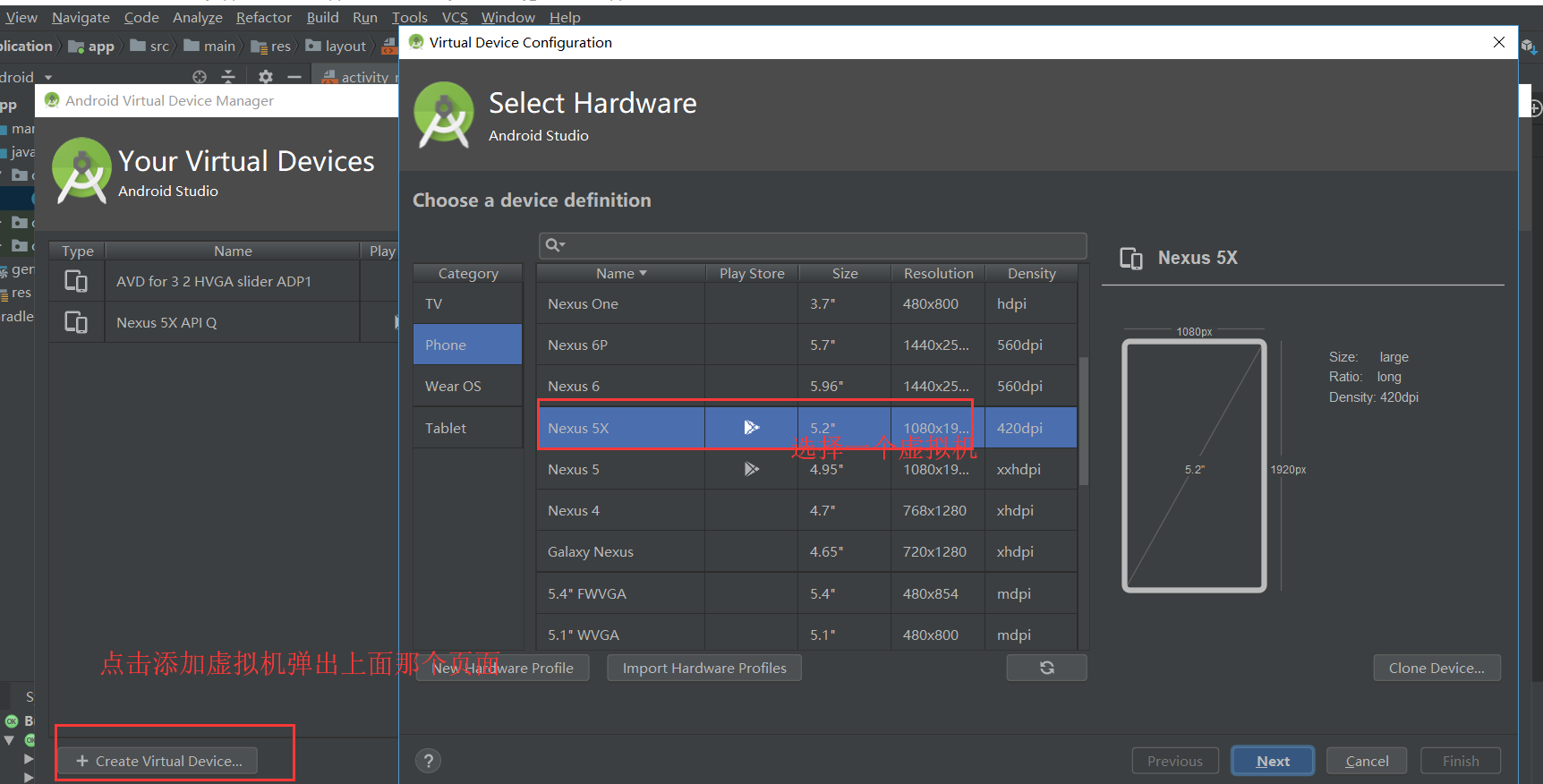
Task: Open the Help menu
Action: pyautogui.click(x=565, y=17)
